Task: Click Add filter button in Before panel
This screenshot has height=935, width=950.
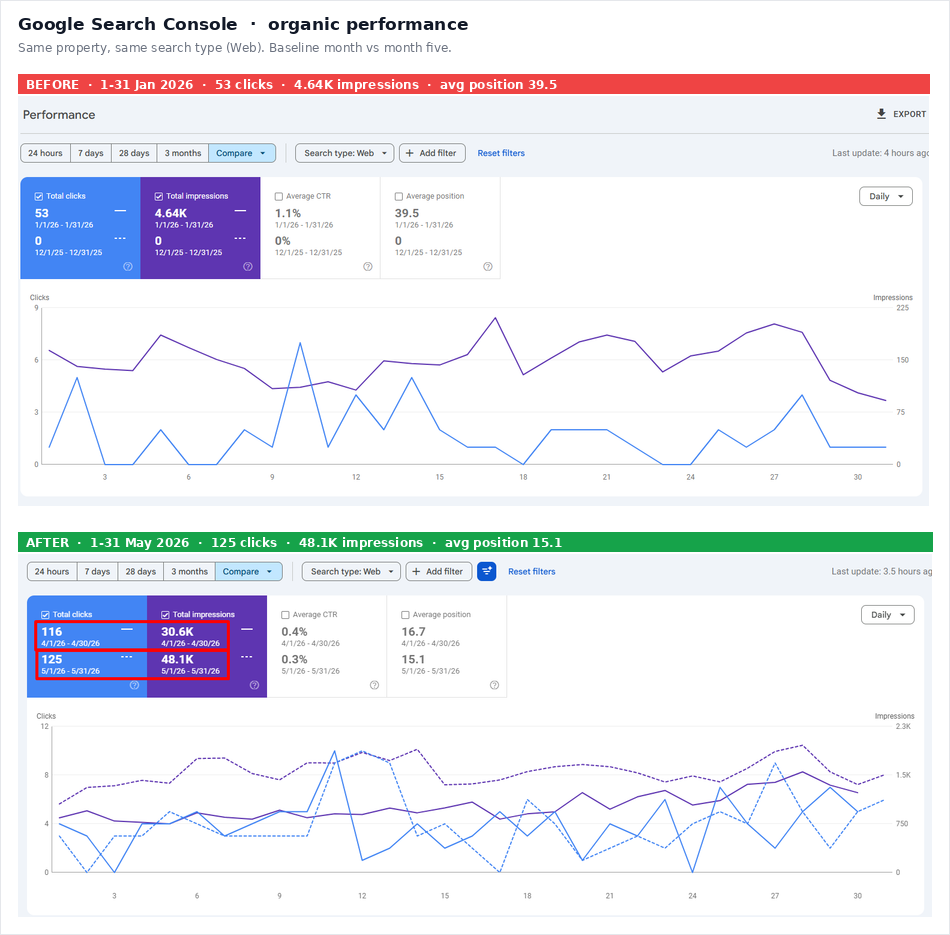Action: (432, 153)
